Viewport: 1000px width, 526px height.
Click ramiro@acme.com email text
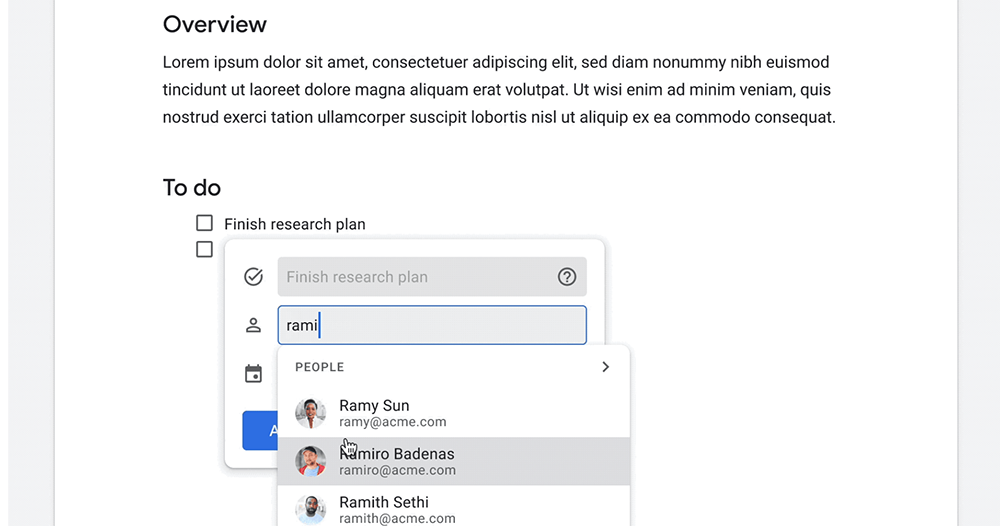coord(397,471)
